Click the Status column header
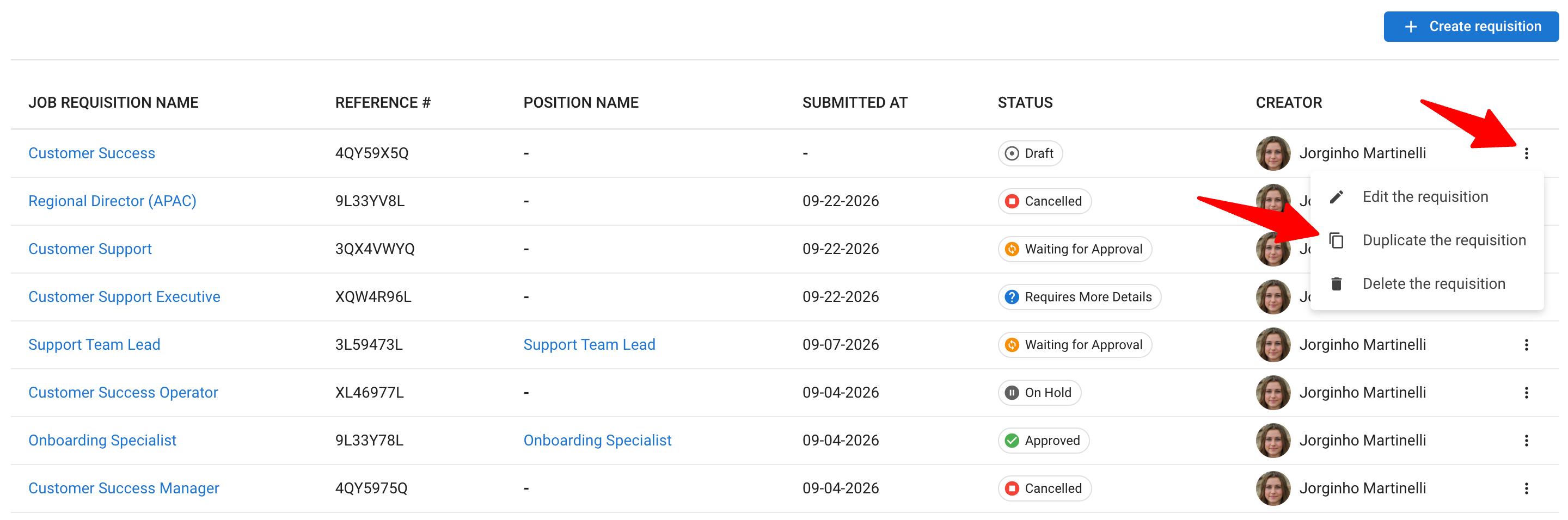 click(1025, 103)
